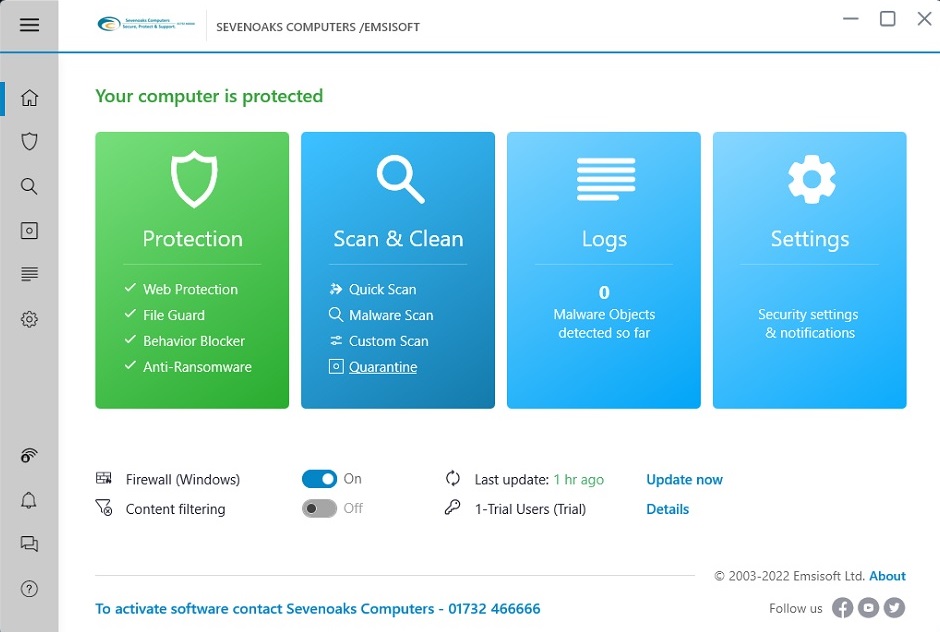Click the Settings tile heading
Screen dimensions: 940x632
810,239
